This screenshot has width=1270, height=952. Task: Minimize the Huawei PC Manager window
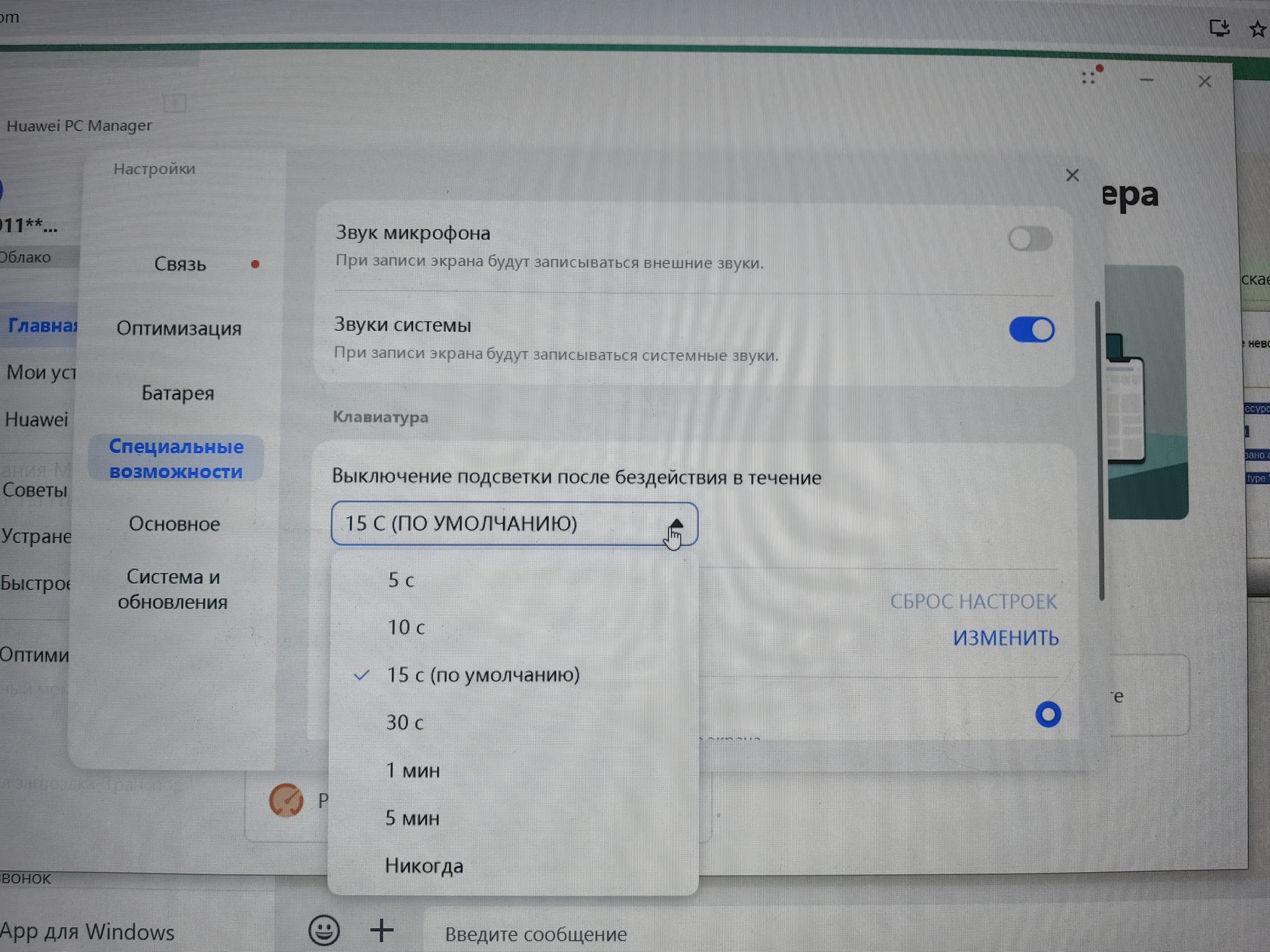(x=1147, y=80)
